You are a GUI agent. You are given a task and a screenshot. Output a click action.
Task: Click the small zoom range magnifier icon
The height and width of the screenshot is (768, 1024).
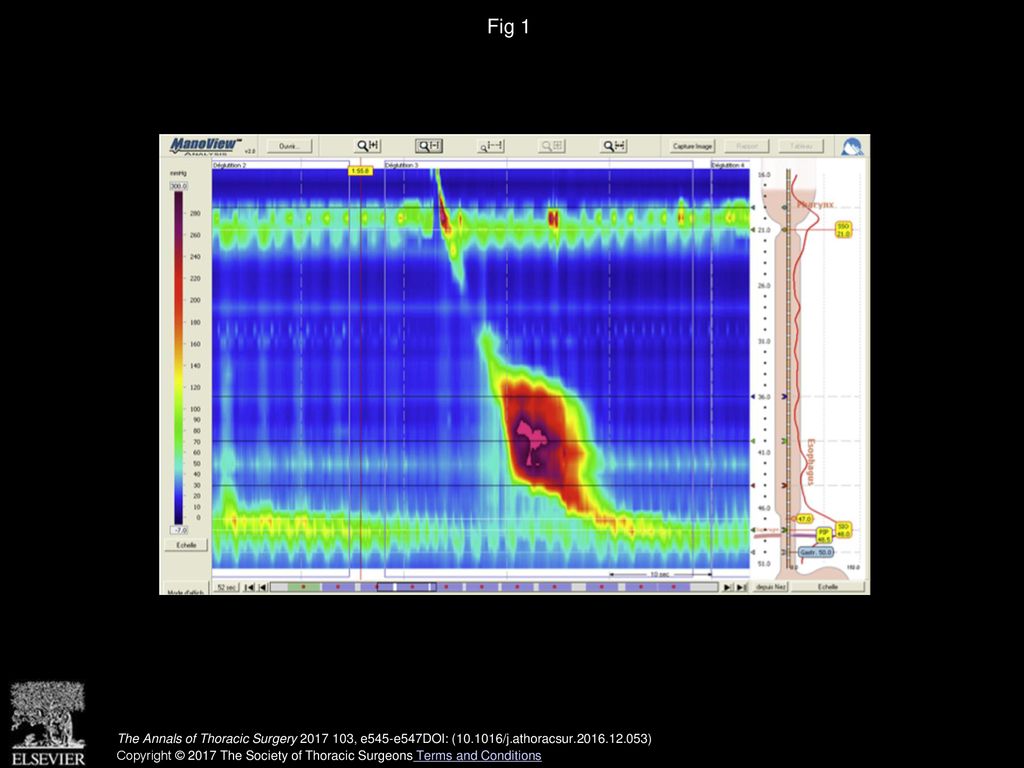pyautogui.click(x=491, y=146)
